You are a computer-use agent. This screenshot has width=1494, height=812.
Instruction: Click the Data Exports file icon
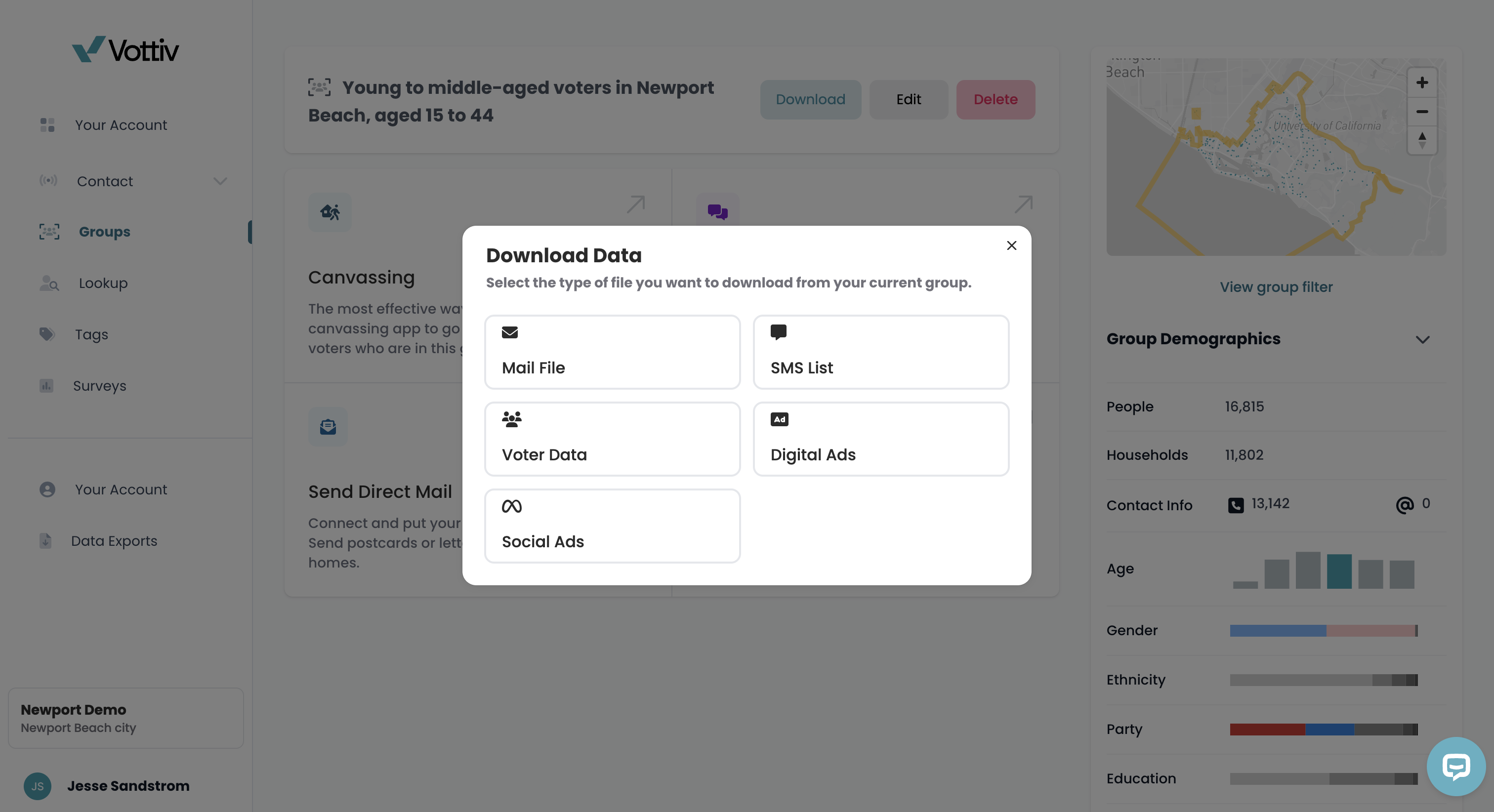(x=45, y=540)
